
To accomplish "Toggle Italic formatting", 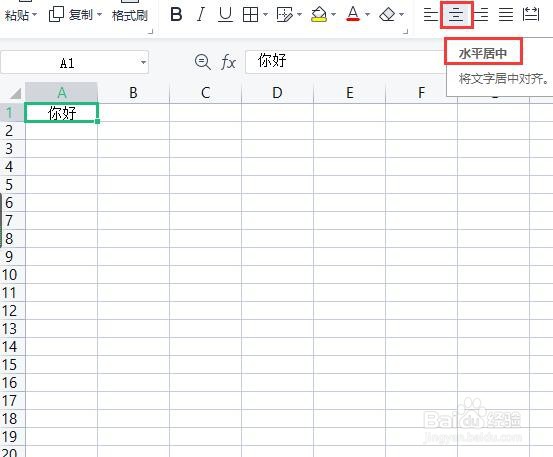I will coord(201,14).
